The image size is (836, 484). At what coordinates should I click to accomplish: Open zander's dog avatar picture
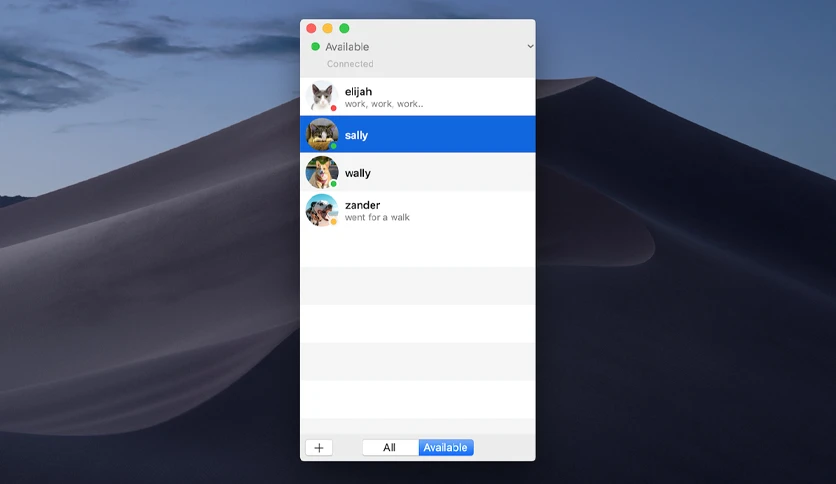(x=321, y=210)
